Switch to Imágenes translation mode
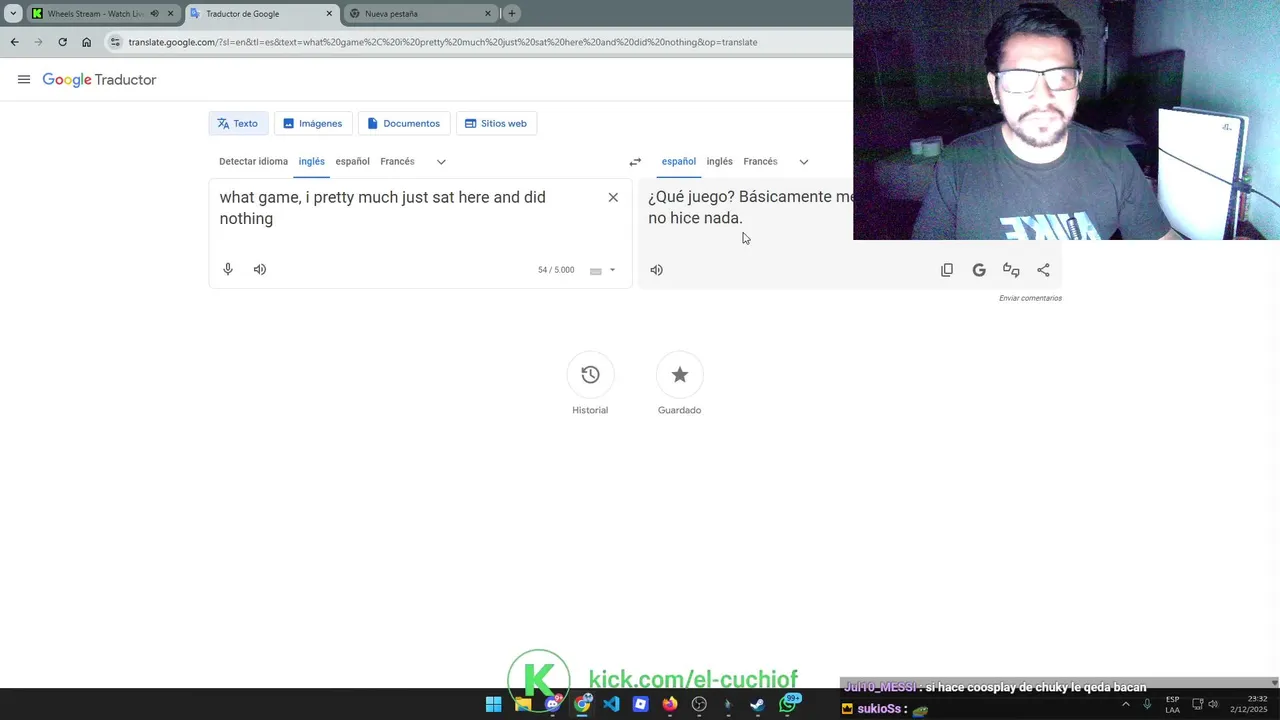Screen dimensions: 1280x720 coord(313,123)
